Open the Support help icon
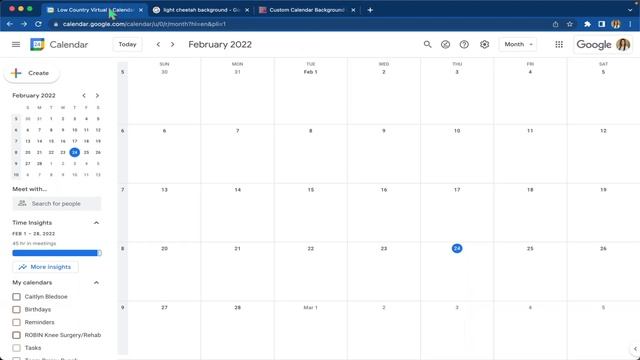The height and width of the screenshot is (360, 640). 464,44
